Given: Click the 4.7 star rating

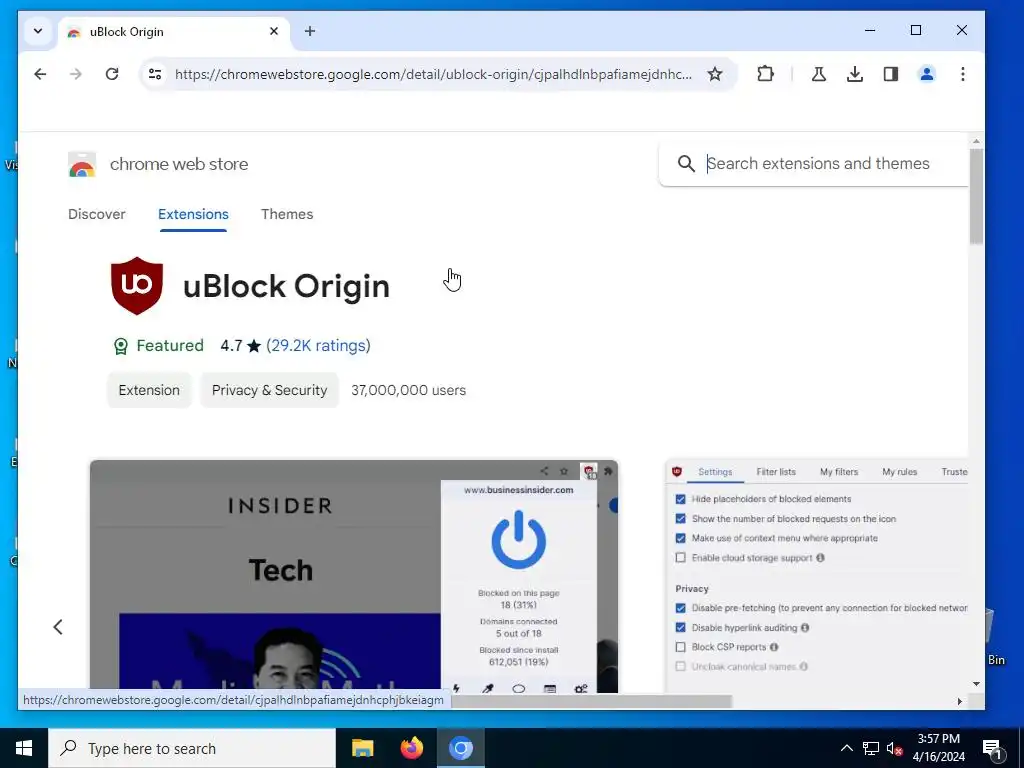Looking at the screenshot, I should (240, 345).
